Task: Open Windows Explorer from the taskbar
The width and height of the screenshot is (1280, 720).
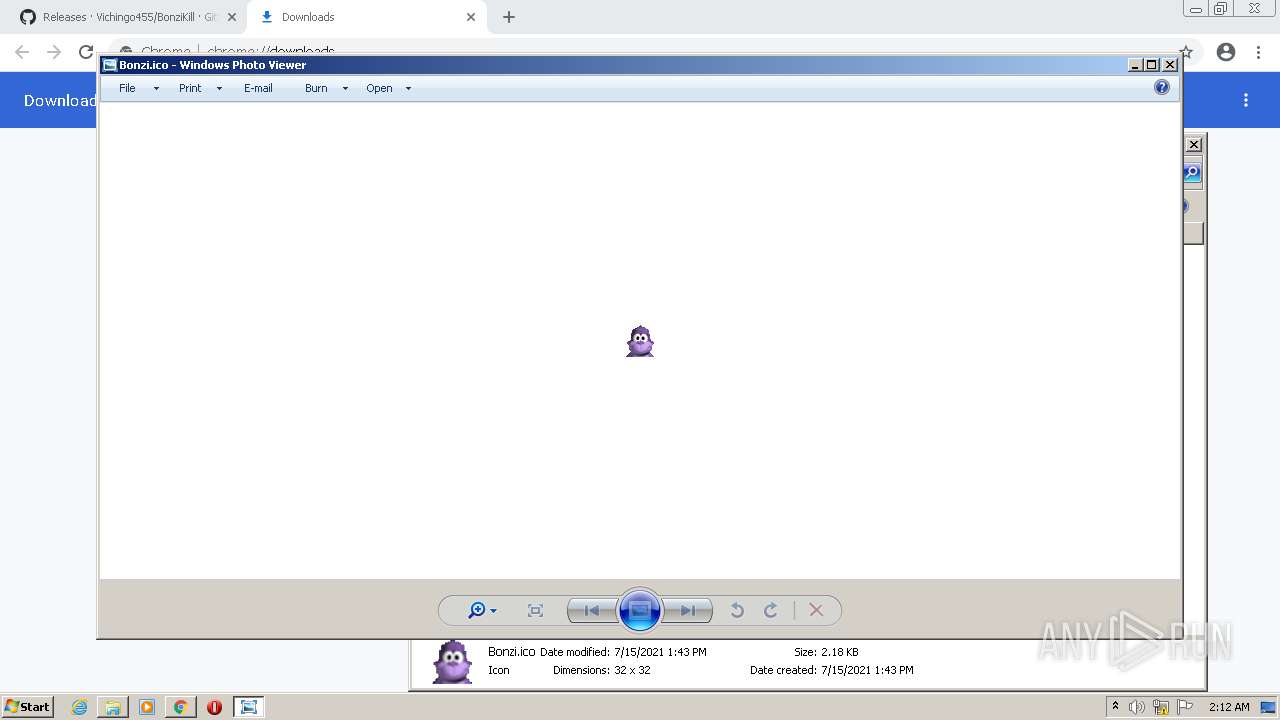Action: point(113,707)
